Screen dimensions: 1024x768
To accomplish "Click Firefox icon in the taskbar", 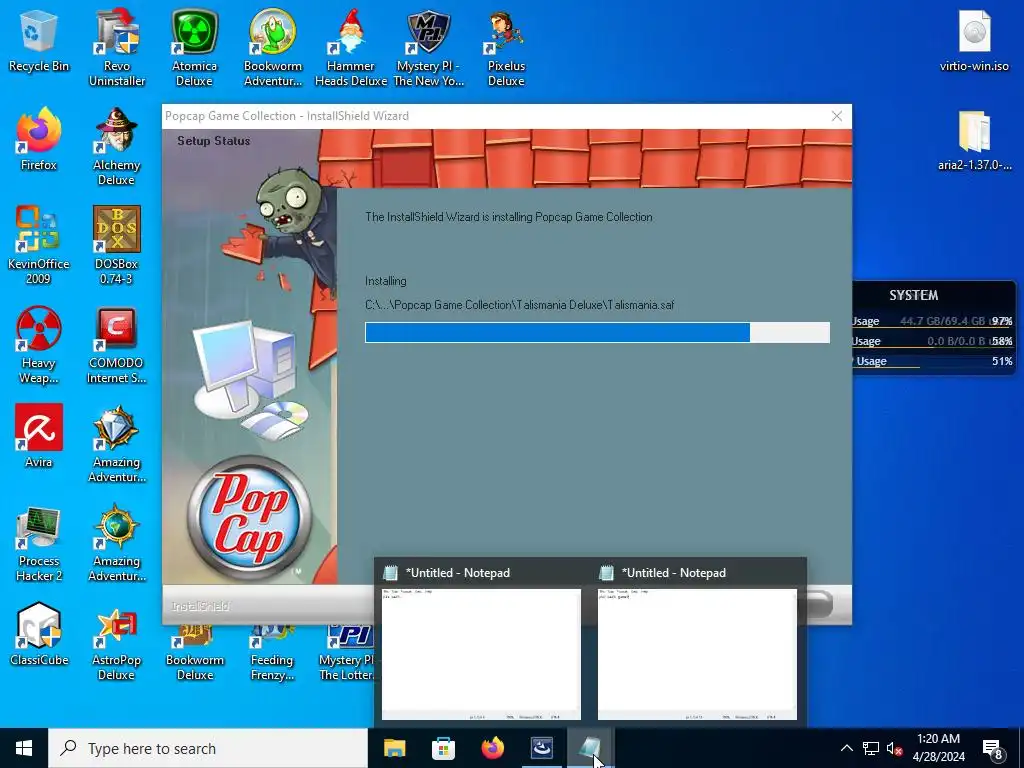I will pyautogui.click(x=492, y=748).
